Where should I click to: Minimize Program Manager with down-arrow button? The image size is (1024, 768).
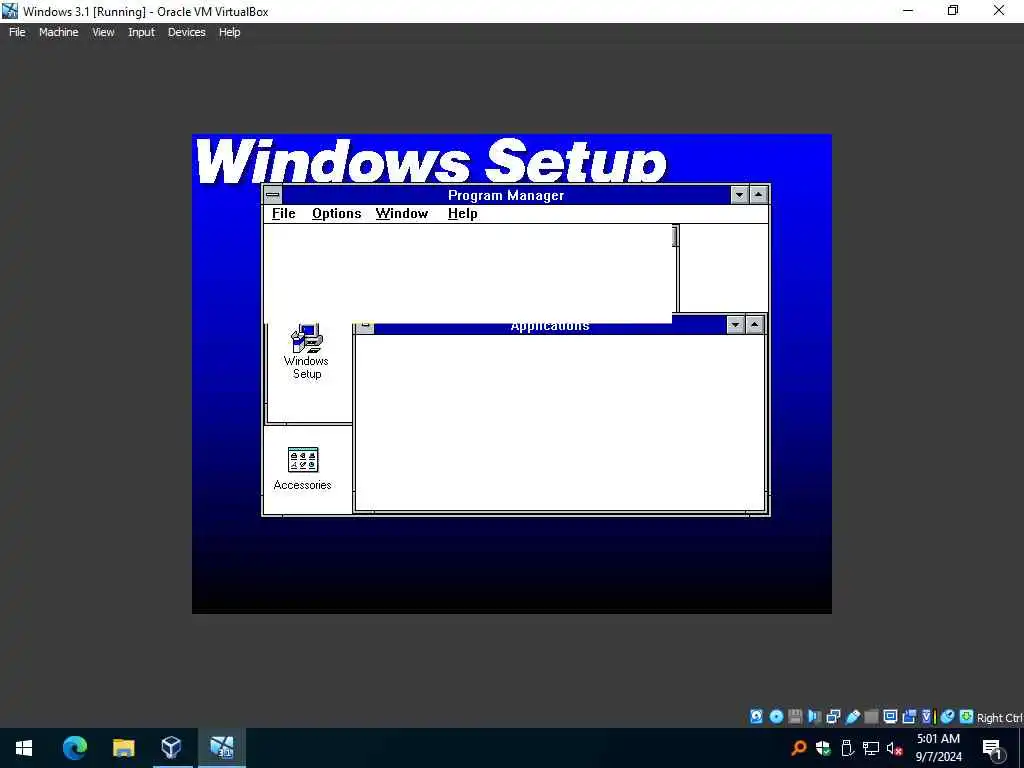tap(739, 195)
